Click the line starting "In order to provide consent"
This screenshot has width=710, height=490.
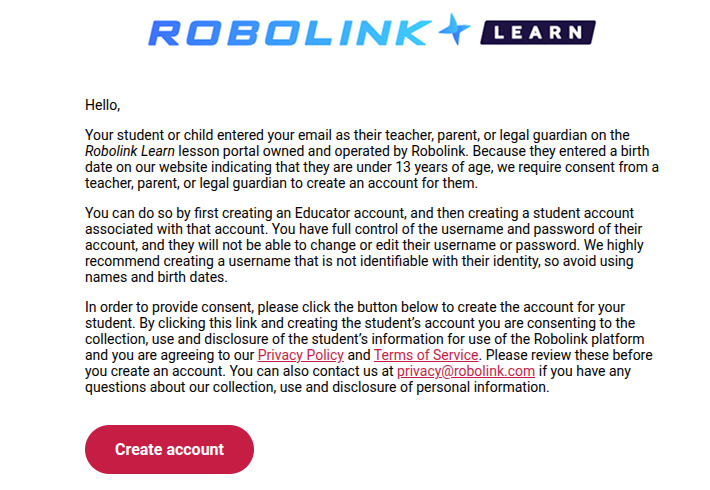(355, 307)
